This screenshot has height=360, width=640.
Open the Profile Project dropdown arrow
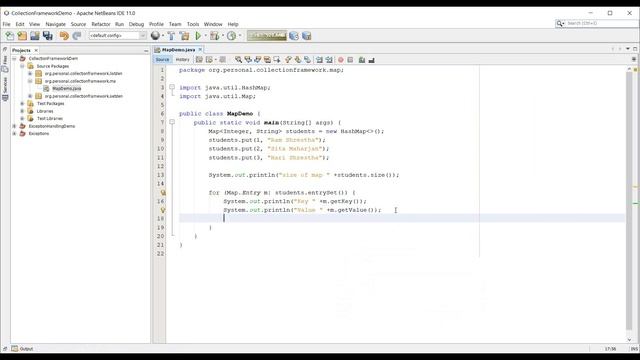[x=240, y=36]
